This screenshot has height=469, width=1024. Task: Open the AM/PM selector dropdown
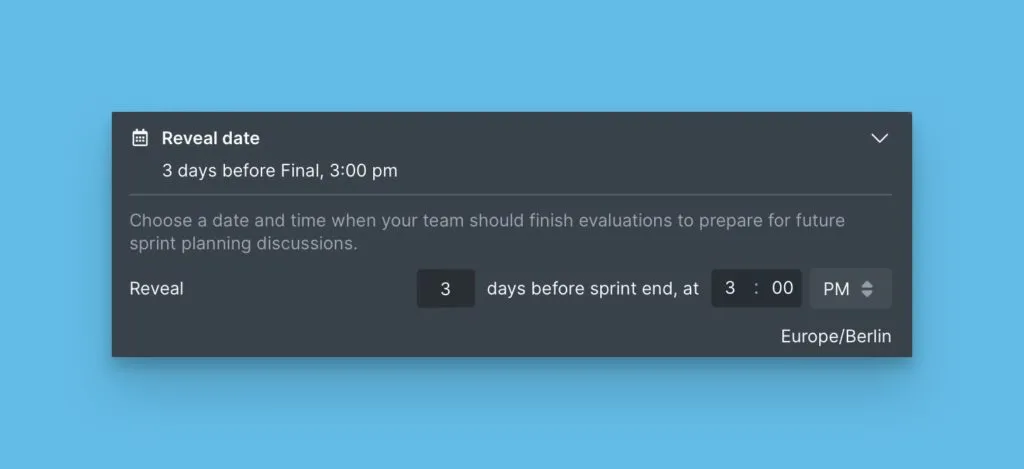pyautogui.click(x=850, y=289)
